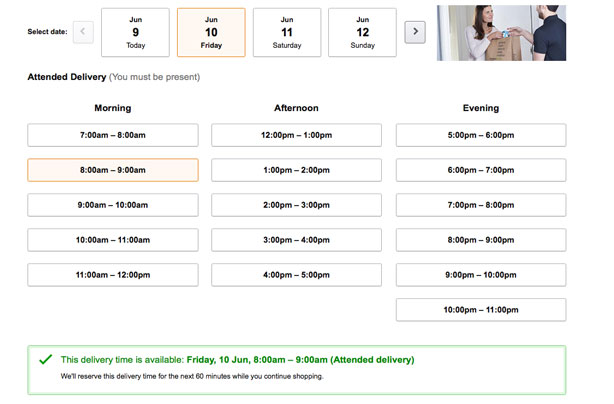Pick the 9:00pm – 10:00pm slot
The width and height of the screenshot is (614, 404).
(481, 275)
